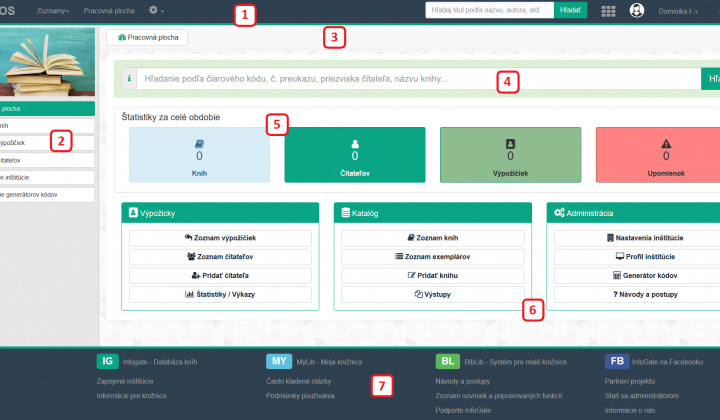Open the blue Kníh statistics tile
Image resolution: width=720 pixels, height=420 pixels.
[x=199, y=154]
